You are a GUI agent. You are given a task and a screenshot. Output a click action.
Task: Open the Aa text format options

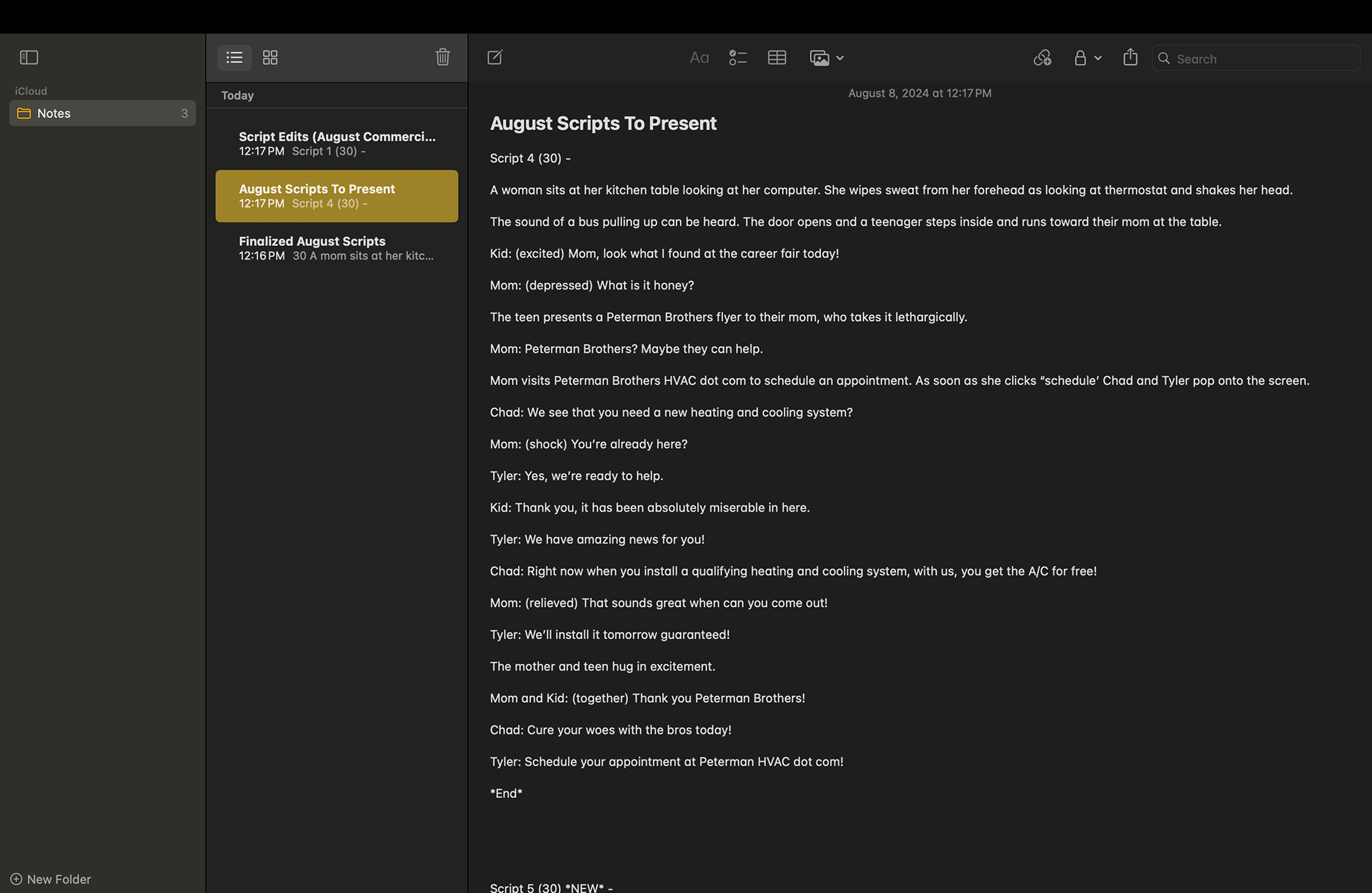click(699, 58)
